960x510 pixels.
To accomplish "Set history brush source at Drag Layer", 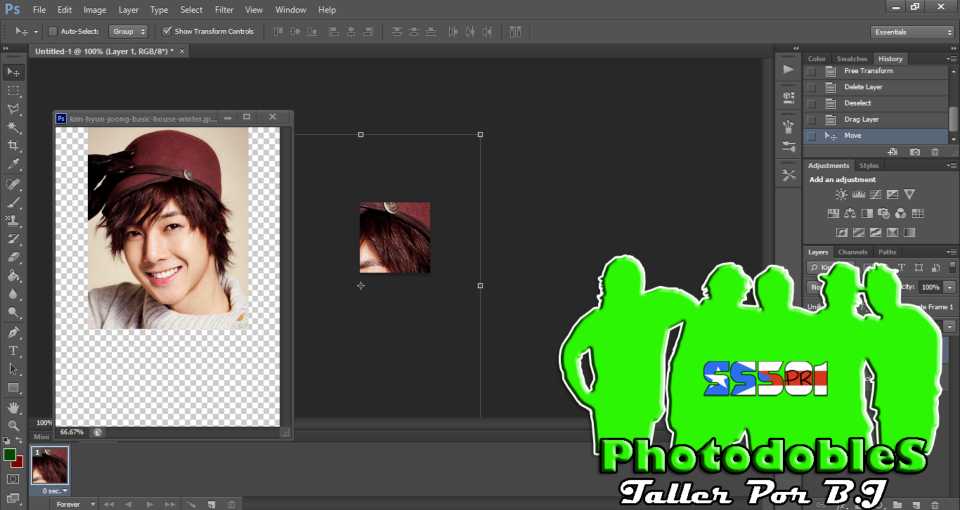I will coord(811,119).
